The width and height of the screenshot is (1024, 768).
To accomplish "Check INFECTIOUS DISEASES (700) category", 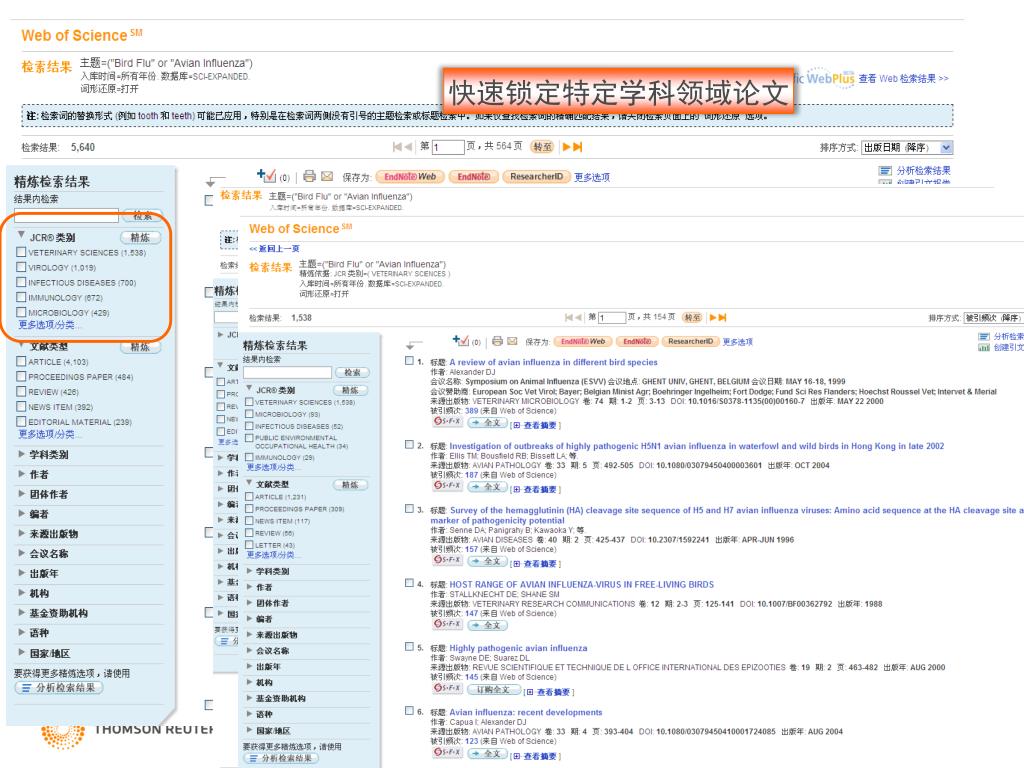I will coord(22,282).
